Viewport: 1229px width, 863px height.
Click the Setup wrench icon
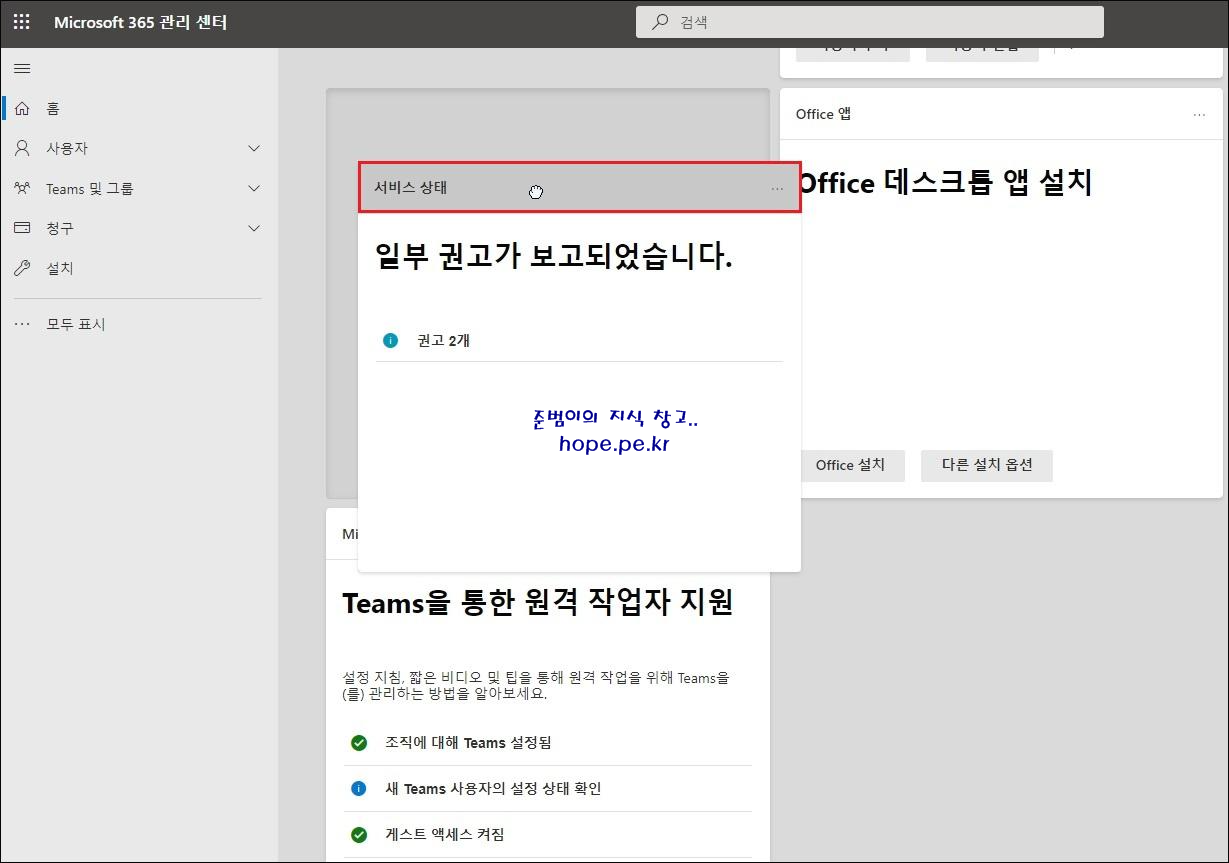[22, 268]
